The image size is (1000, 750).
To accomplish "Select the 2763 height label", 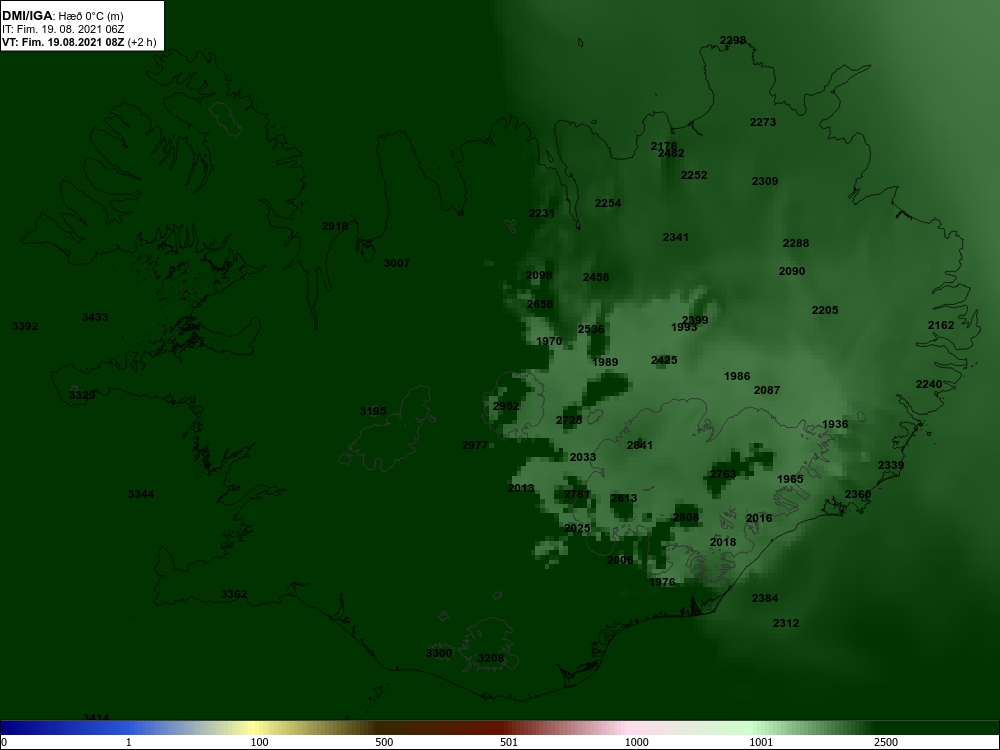I will pos(723,474).
